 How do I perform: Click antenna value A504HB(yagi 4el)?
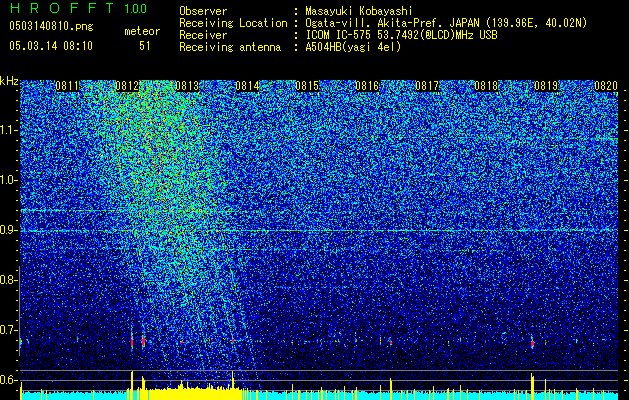353,47
